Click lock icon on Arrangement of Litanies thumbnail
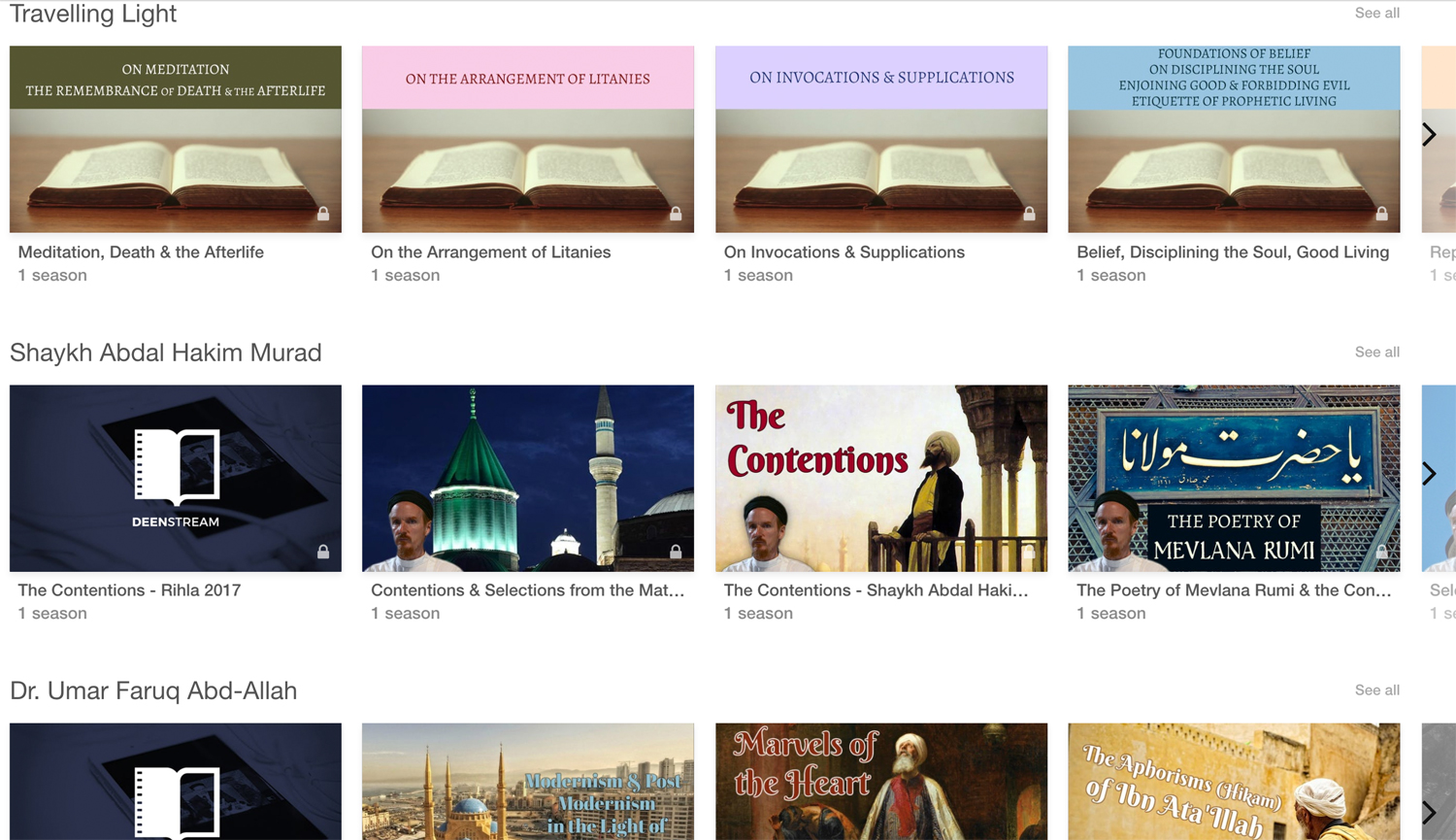 676,214
